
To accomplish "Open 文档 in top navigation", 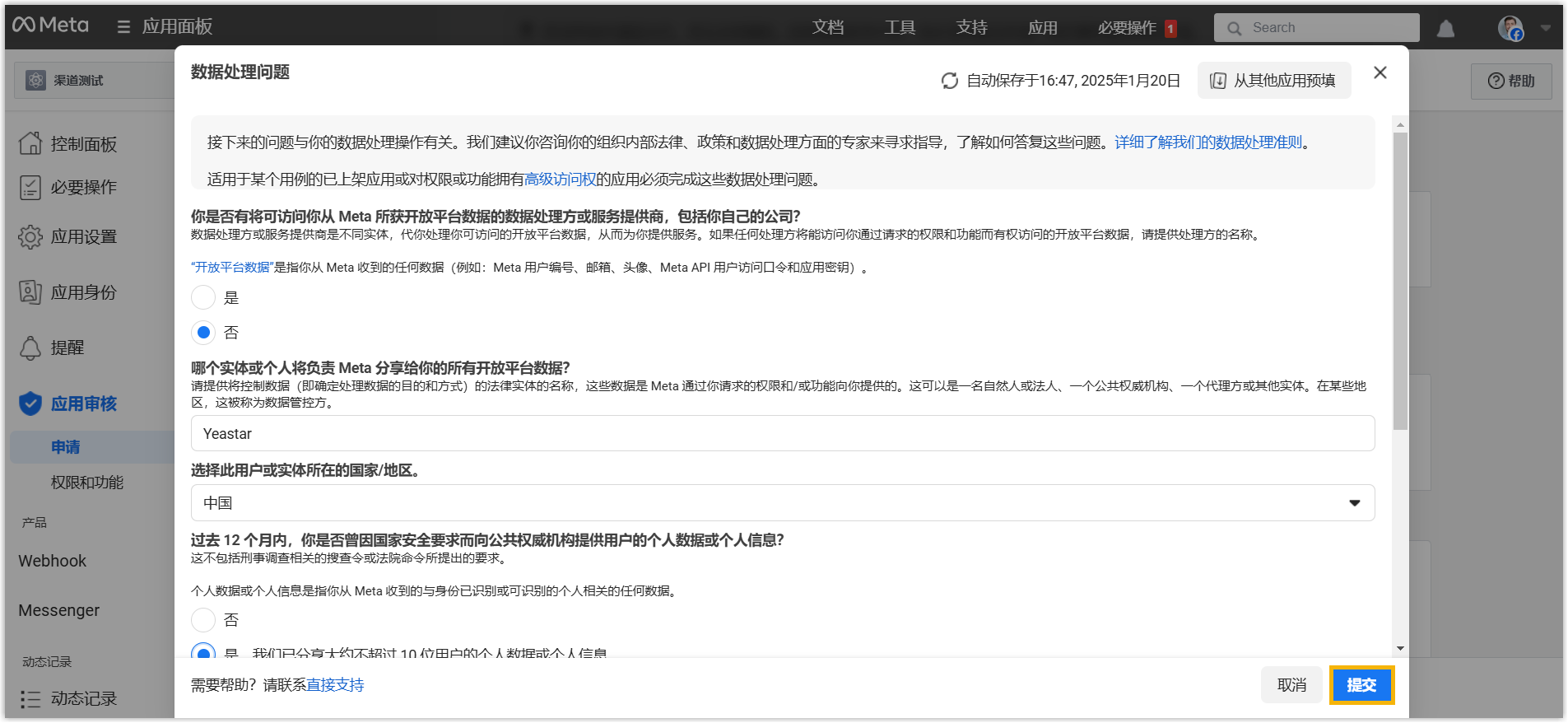I will point(827,27).
